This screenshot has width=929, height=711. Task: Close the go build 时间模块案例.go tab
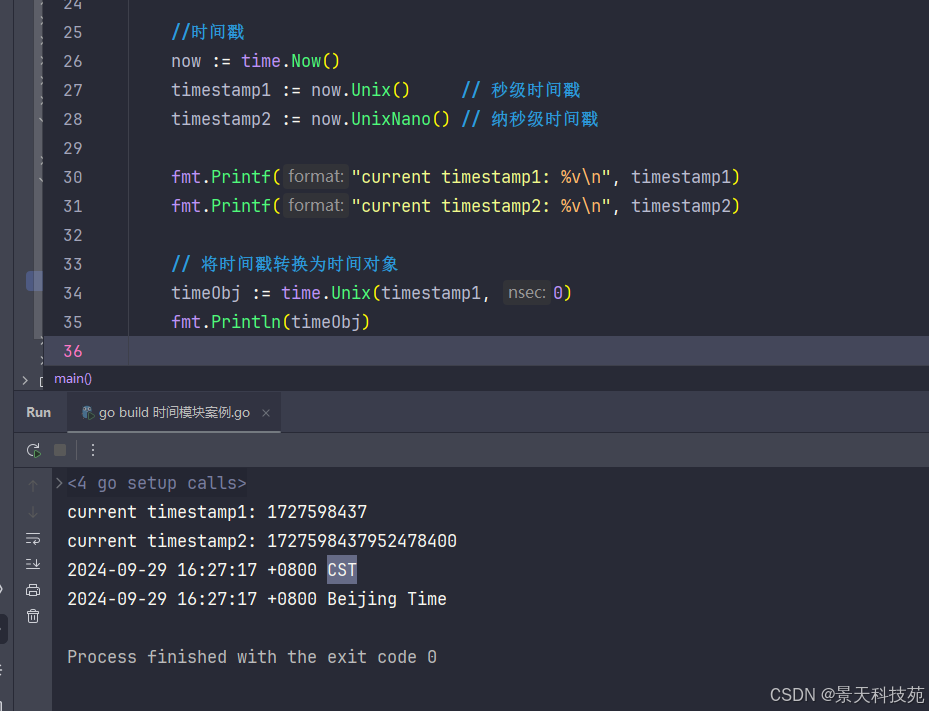coord(268,413)
